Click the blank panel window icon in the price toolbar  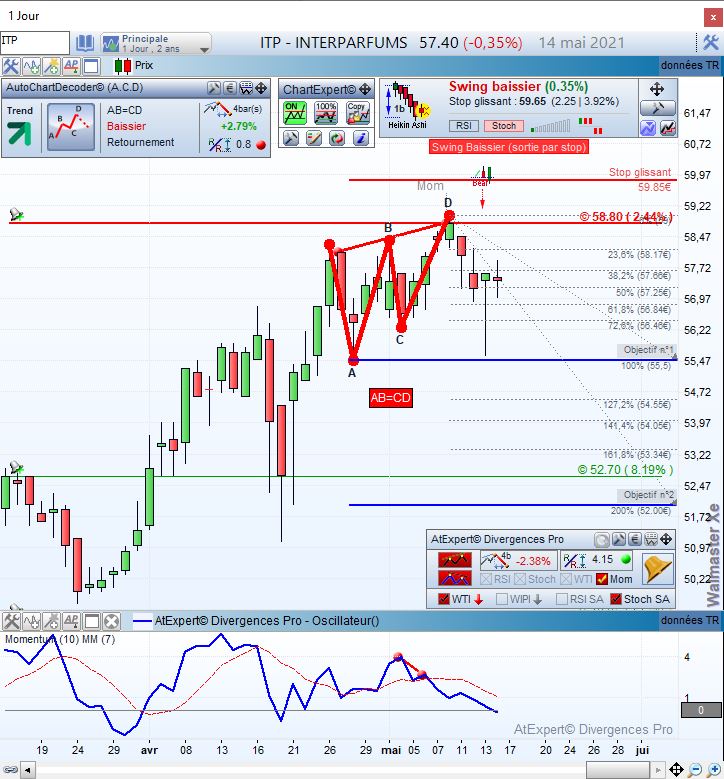[x=91, y=66]
